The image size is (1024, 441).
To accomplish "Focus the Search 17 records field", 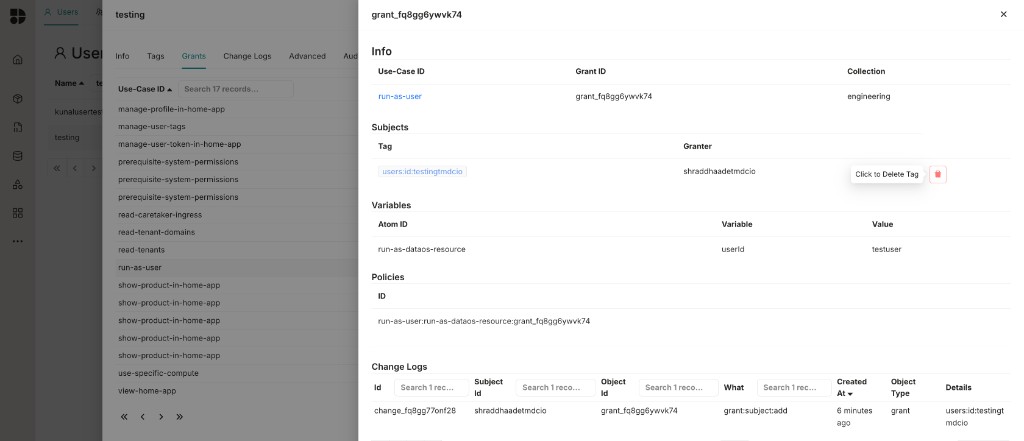I will coord(236,89).
